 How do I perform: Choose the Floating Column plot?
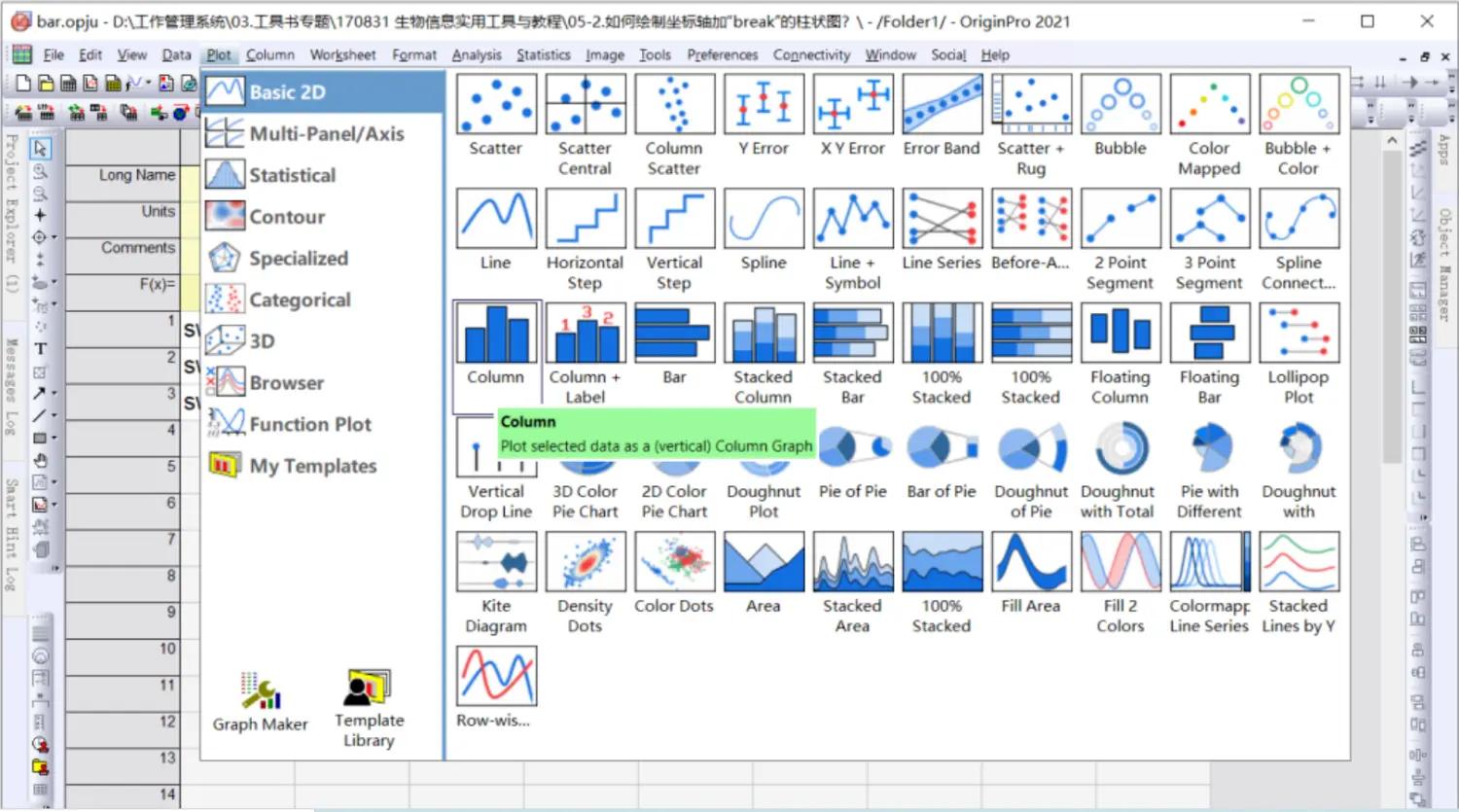tap(1121, 334)
